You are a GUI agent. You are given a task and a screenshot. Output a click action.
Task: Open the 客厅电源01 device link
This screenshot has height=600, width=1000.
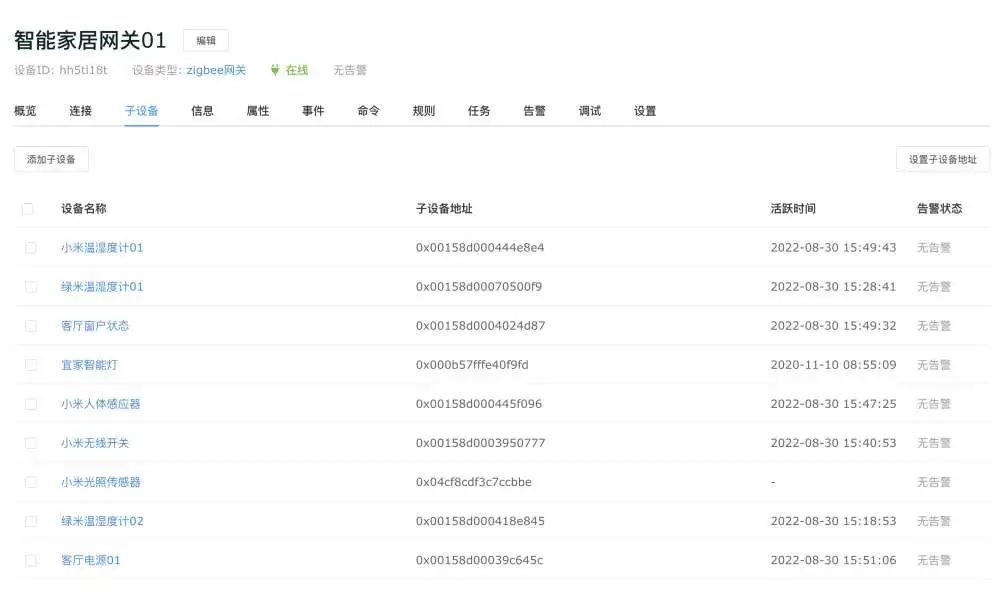point(91,560)
